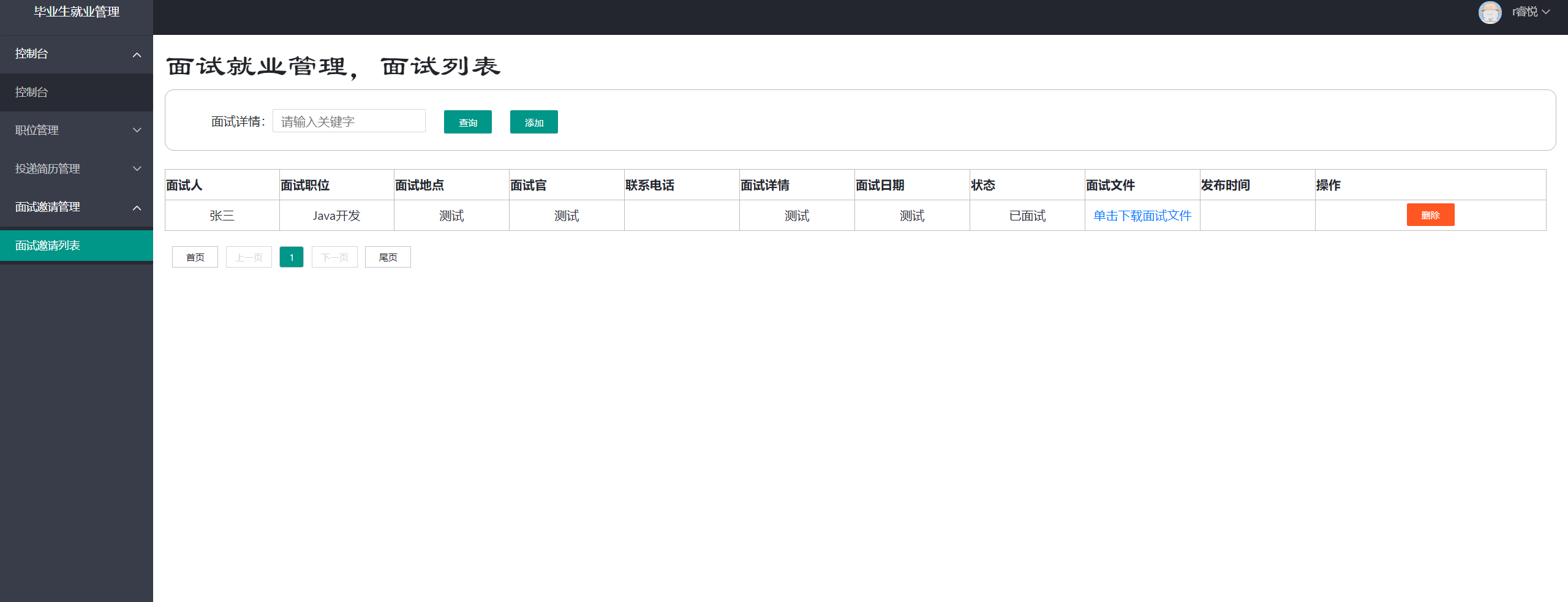Open the 睿悦 user dropdown menu
Viewport: 1568px width, 602px height.
pos(1530,12)
